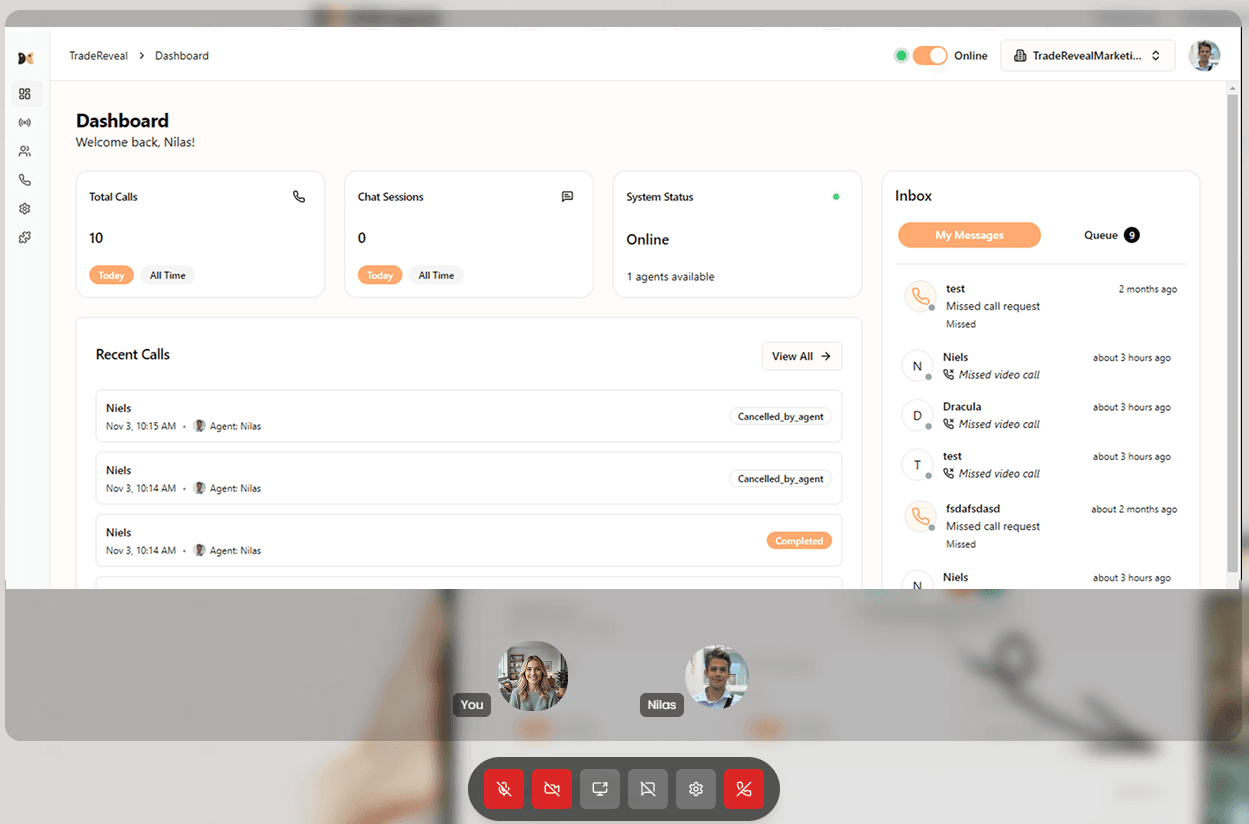Viewport: 1249px width, 824px height.
Task: Enable the camera in the call bar
Action: 551,789
